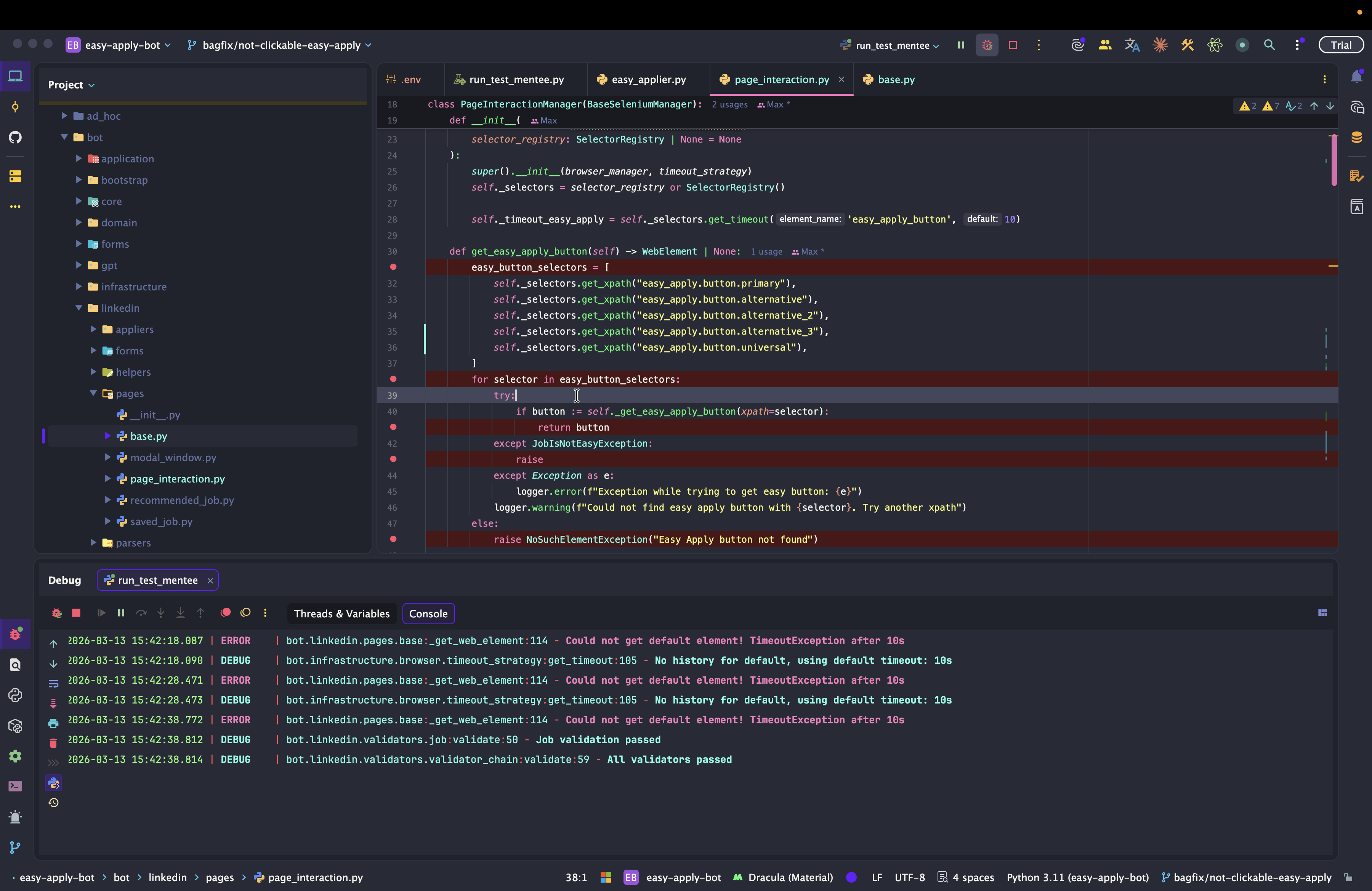This screenshot has height=891, width=1372.
Task: Click the Translate icon in top toolbar
Action: (1132, 45)
